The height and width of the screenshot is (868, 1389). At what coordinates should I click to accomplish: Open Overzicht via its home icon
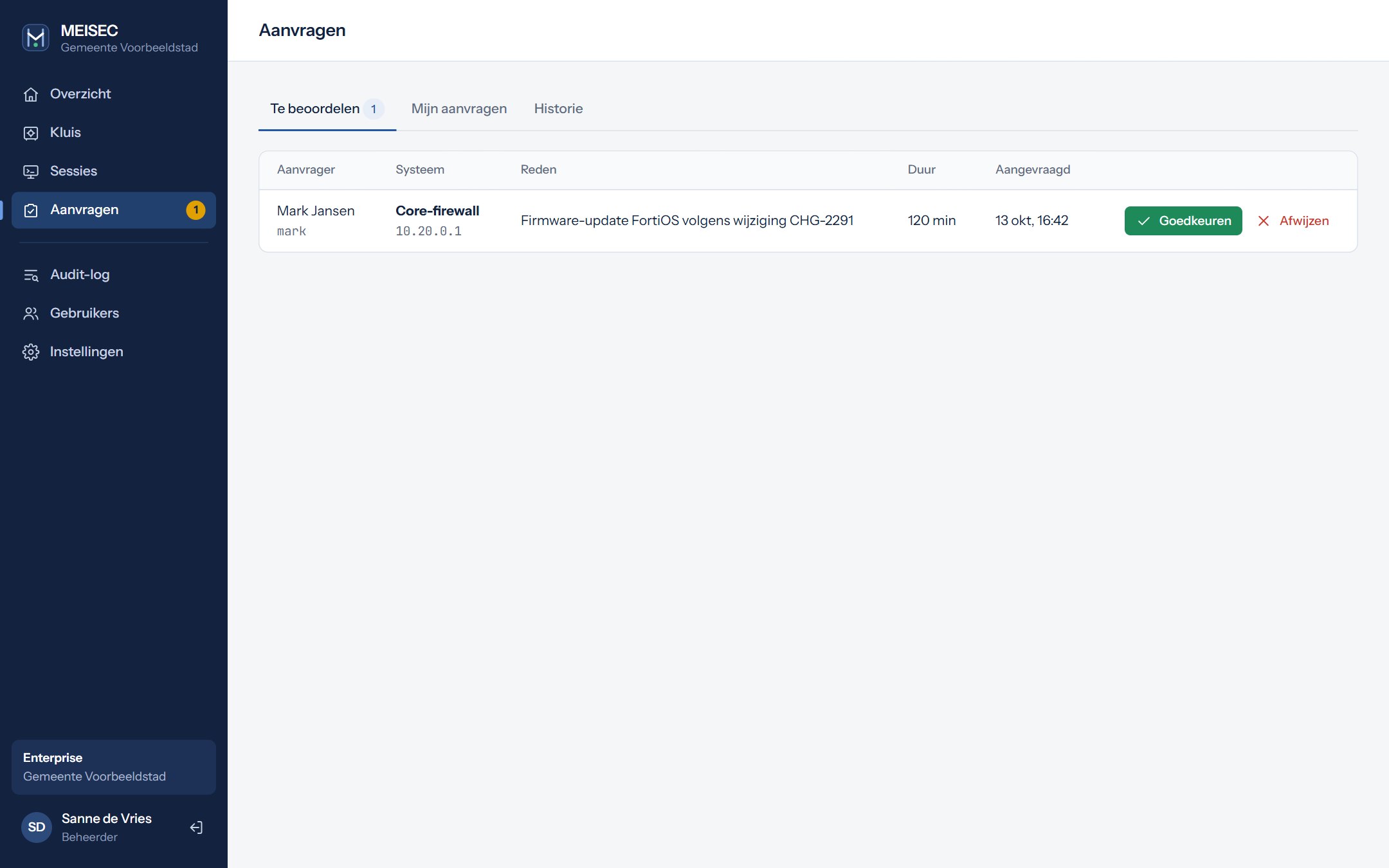coord(31,95)
